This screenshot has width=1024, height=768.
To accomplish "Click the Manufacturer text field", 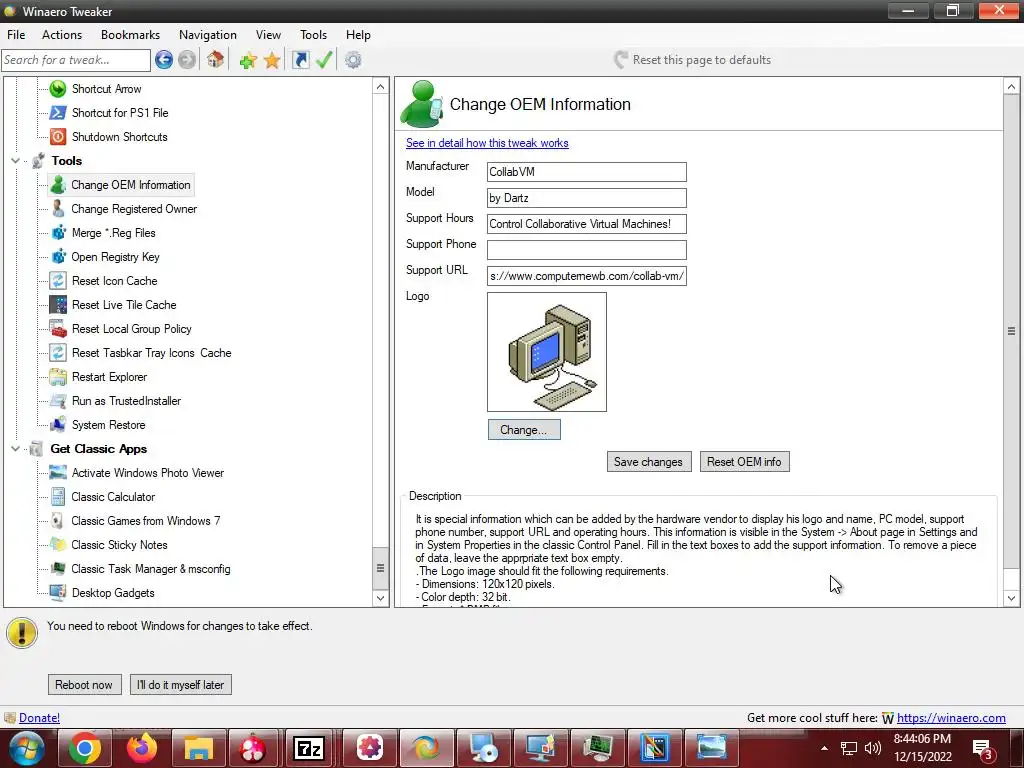I will click(x=586, y=172).
